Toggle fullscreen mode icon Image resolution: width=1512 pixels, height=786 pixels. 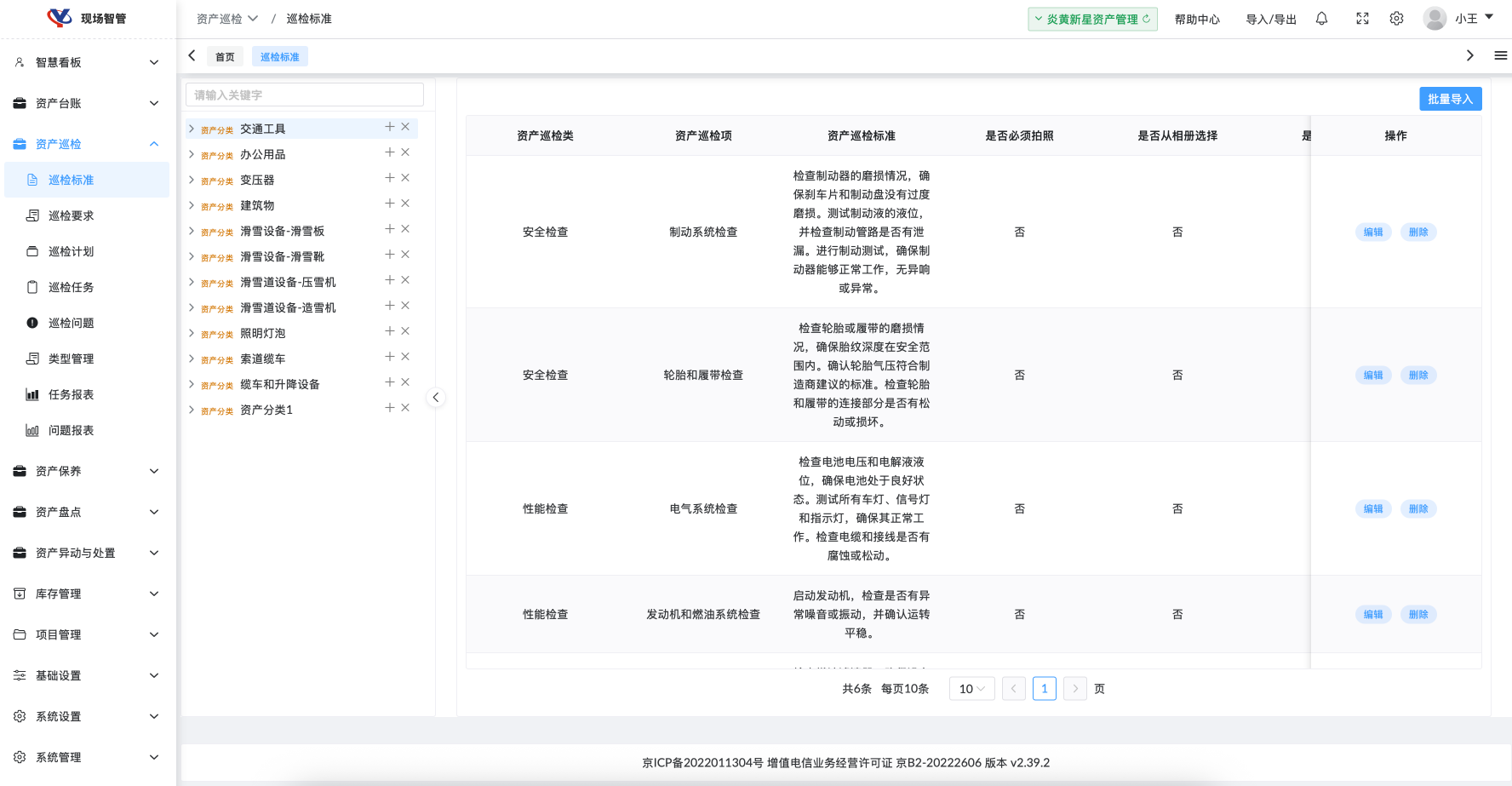(x=1362, y=19)
